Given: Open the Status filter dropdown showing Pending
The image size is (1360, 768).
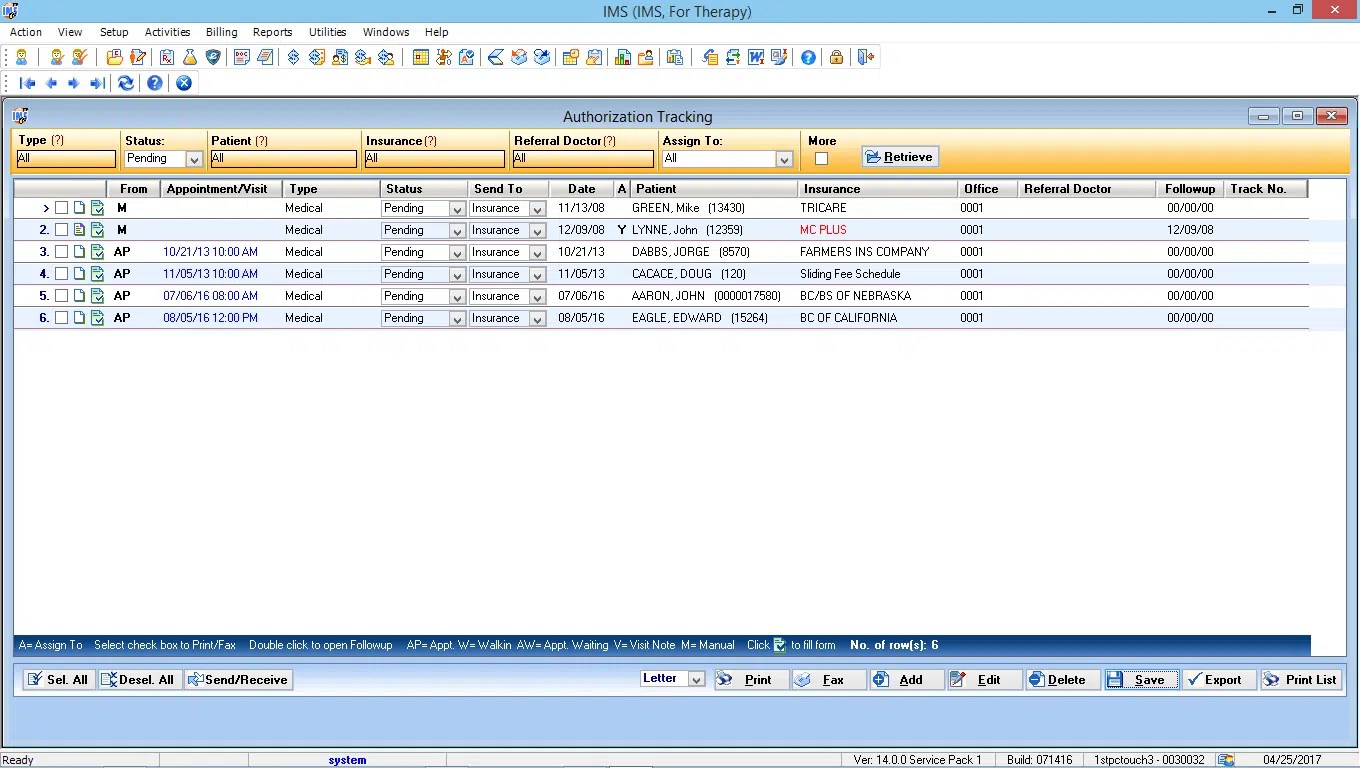Looking at the screenshot, I should click(x=194, y=158).
